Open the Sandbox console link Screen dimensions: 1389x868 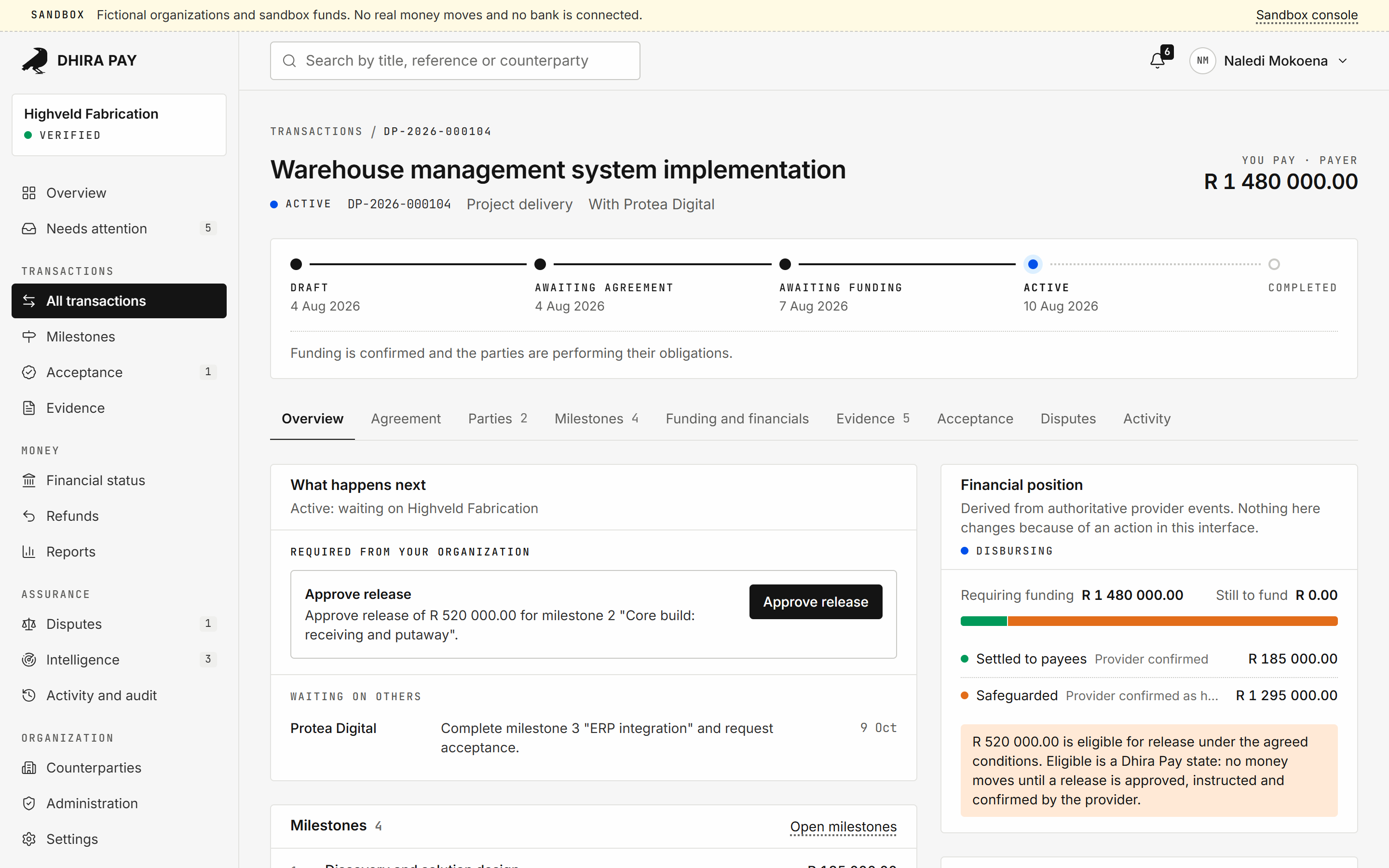point(1307,15)
